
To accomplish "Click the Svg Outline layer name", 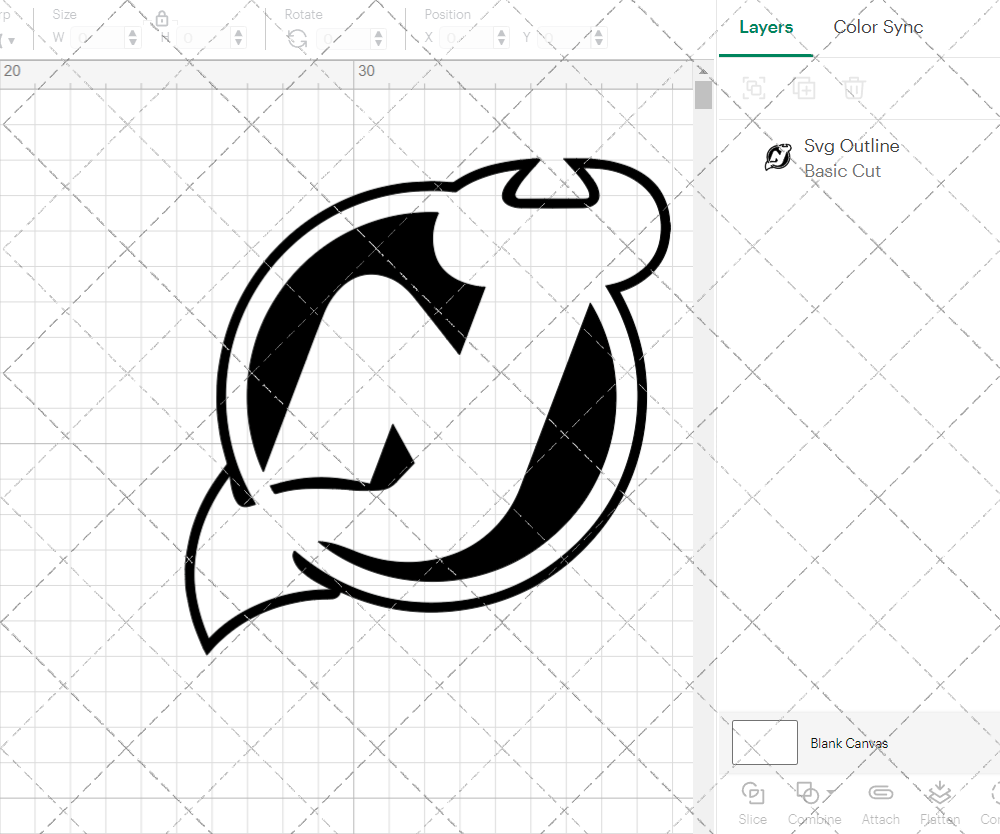I will [852, 145].
